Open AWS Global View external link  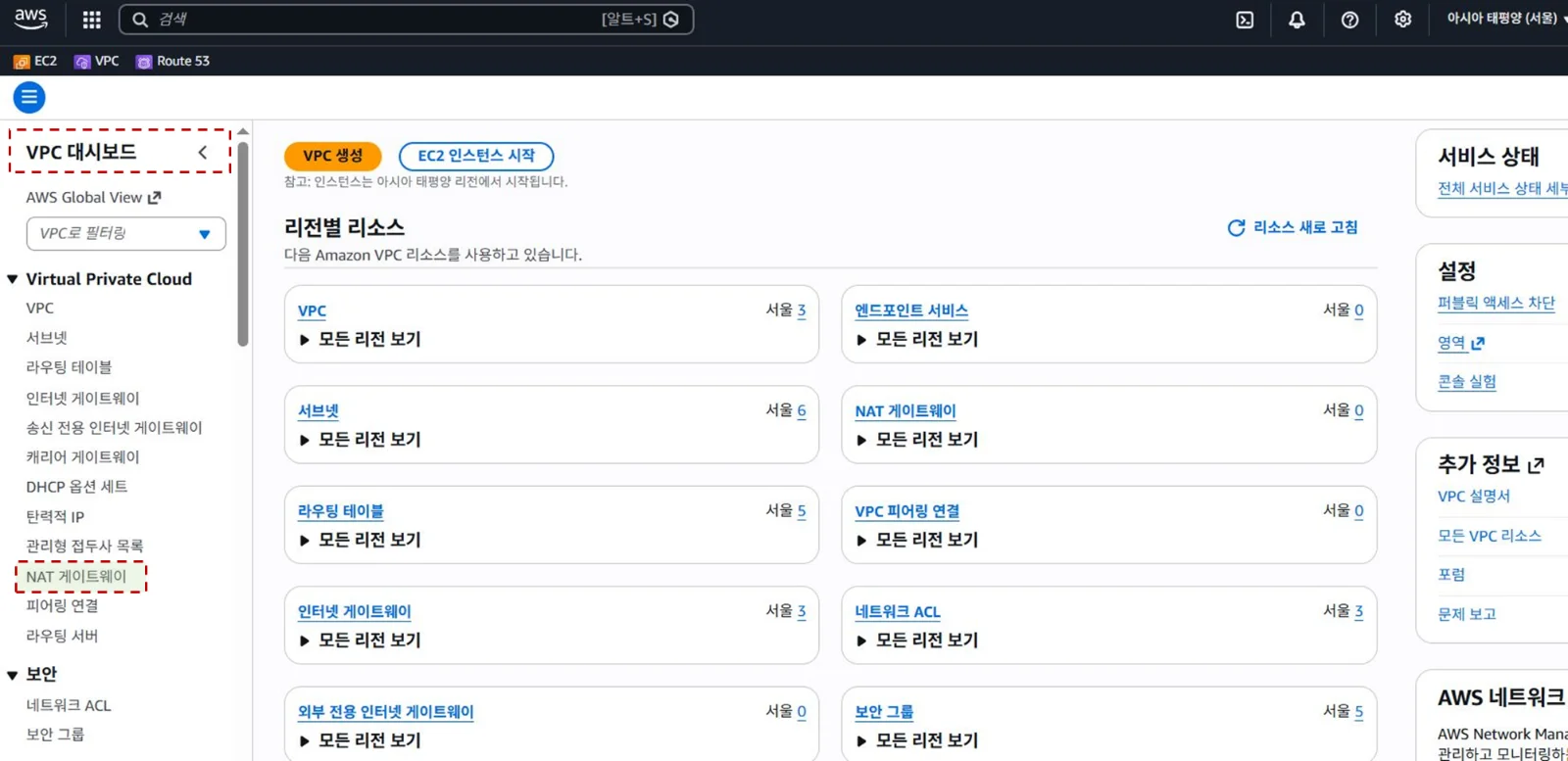coord(93,197)
